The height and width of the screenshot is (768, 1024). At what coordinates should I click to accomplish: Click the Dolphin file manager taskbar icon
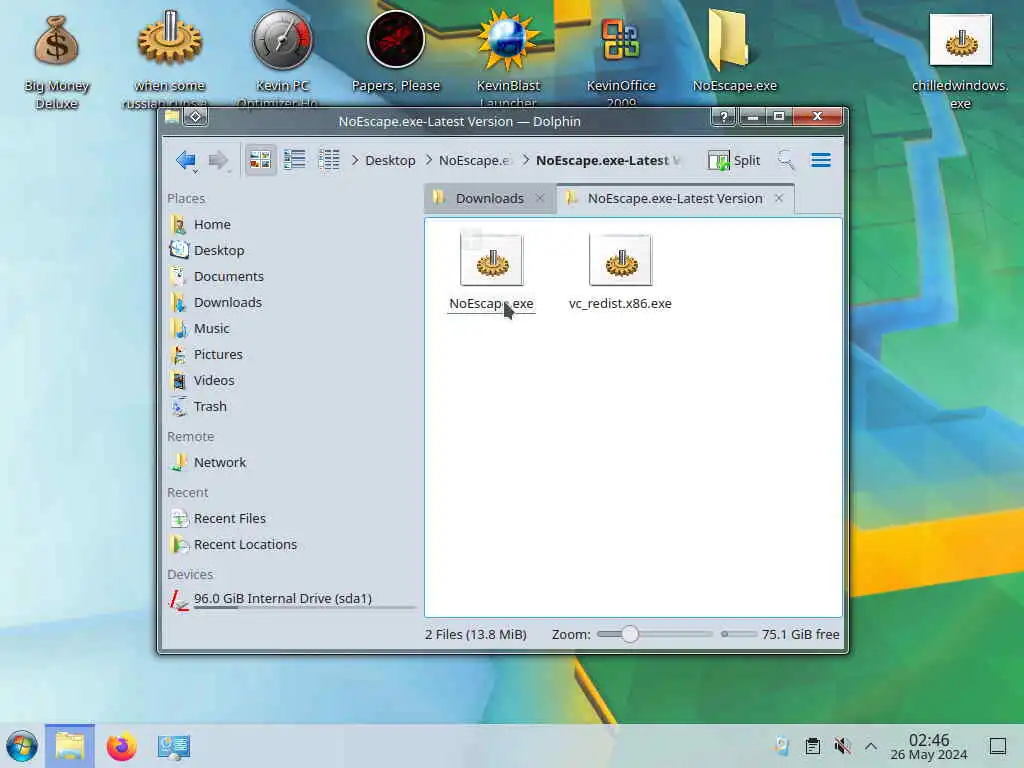70,746
